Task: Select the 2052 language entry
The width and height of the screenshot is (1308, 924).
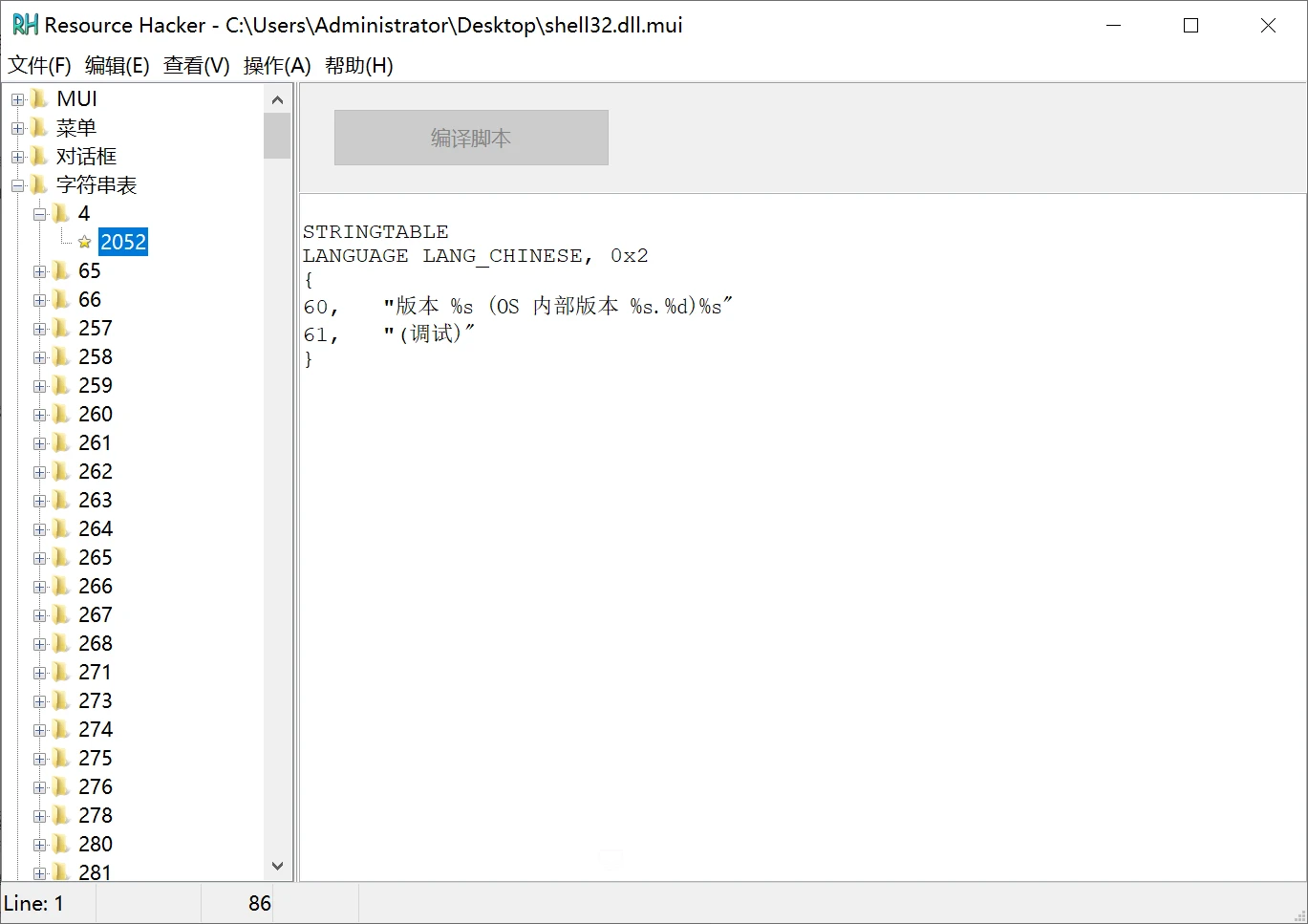Action: point(123,242)
